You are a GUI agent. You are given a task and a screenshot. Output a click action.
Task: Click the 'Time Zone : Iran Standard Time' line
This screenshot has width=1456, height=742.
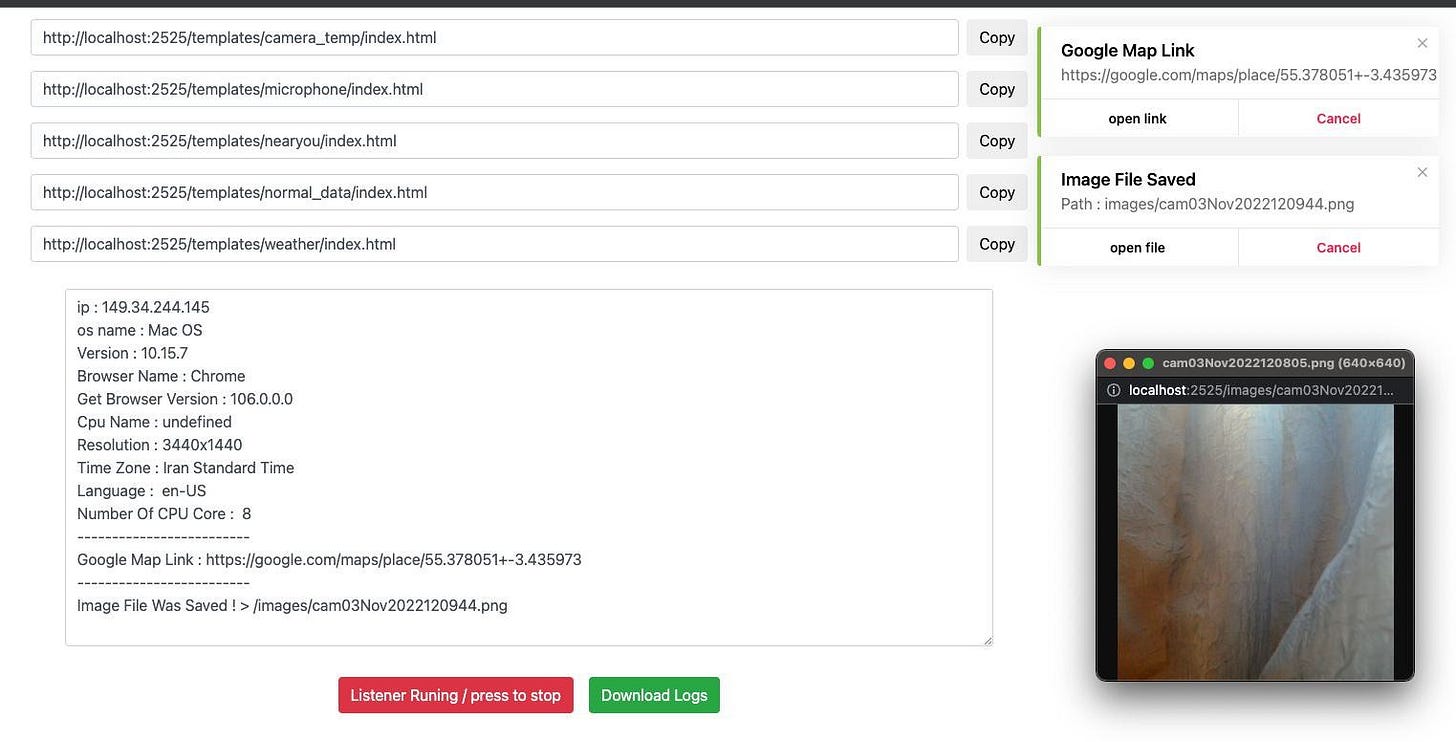click(186, 468)
